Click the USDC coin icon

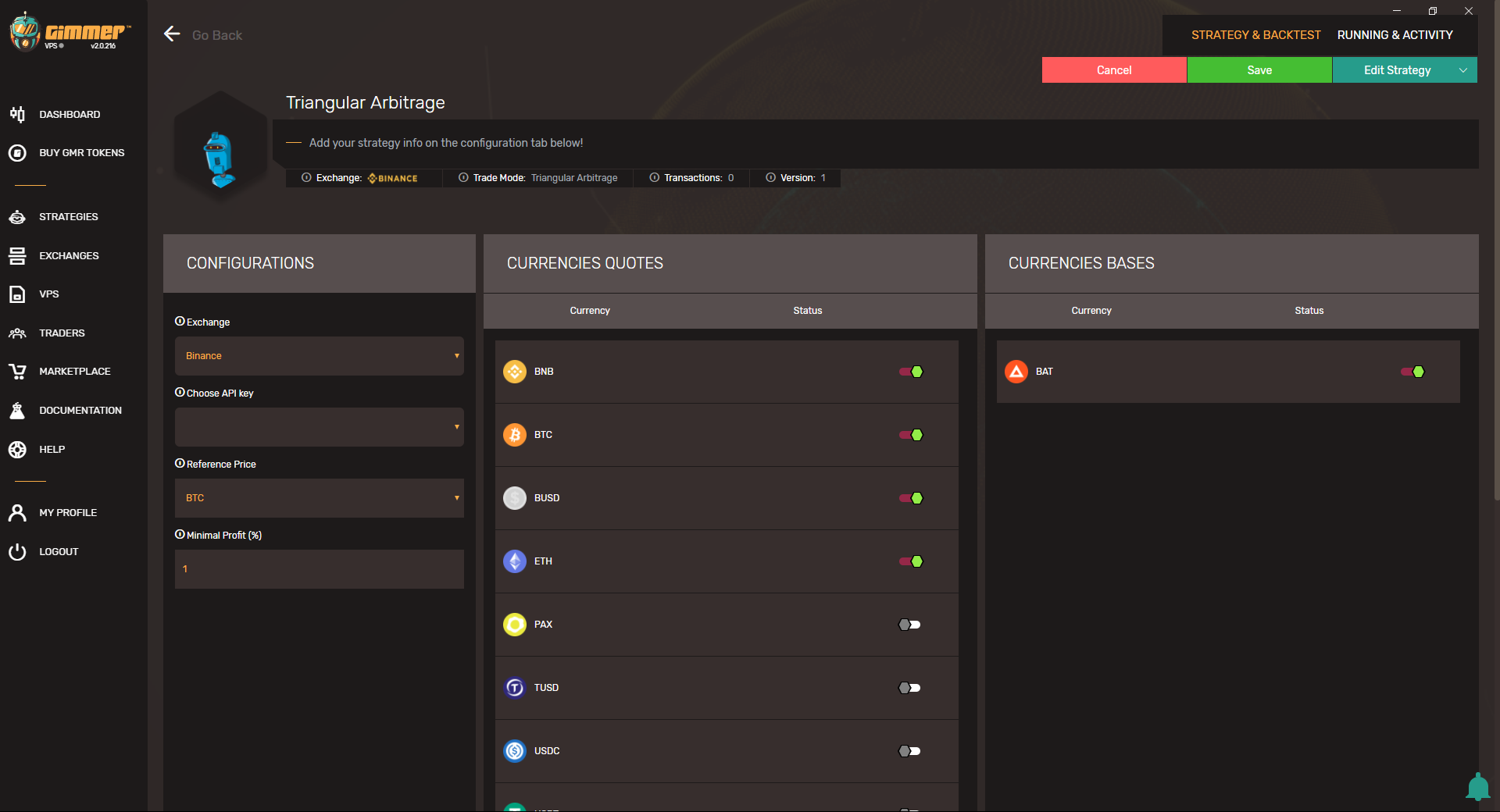pos(515,751)
